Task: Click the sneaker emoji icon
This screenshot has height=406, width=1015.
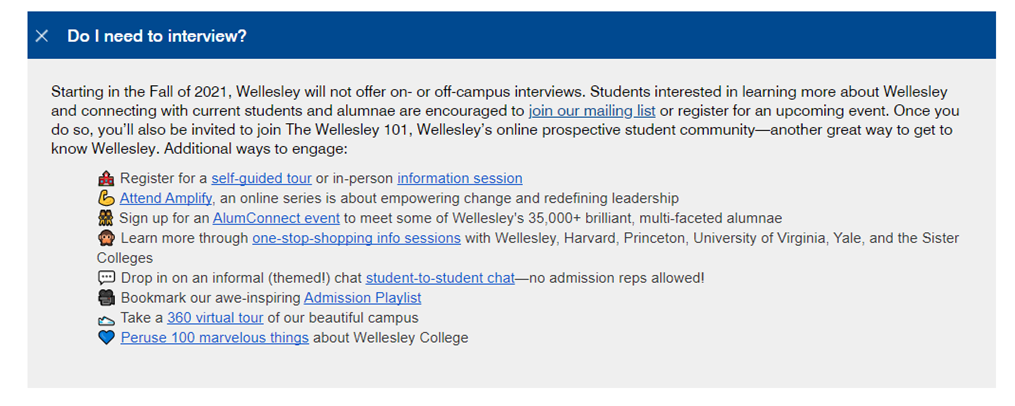Action: tap(106, 319)
